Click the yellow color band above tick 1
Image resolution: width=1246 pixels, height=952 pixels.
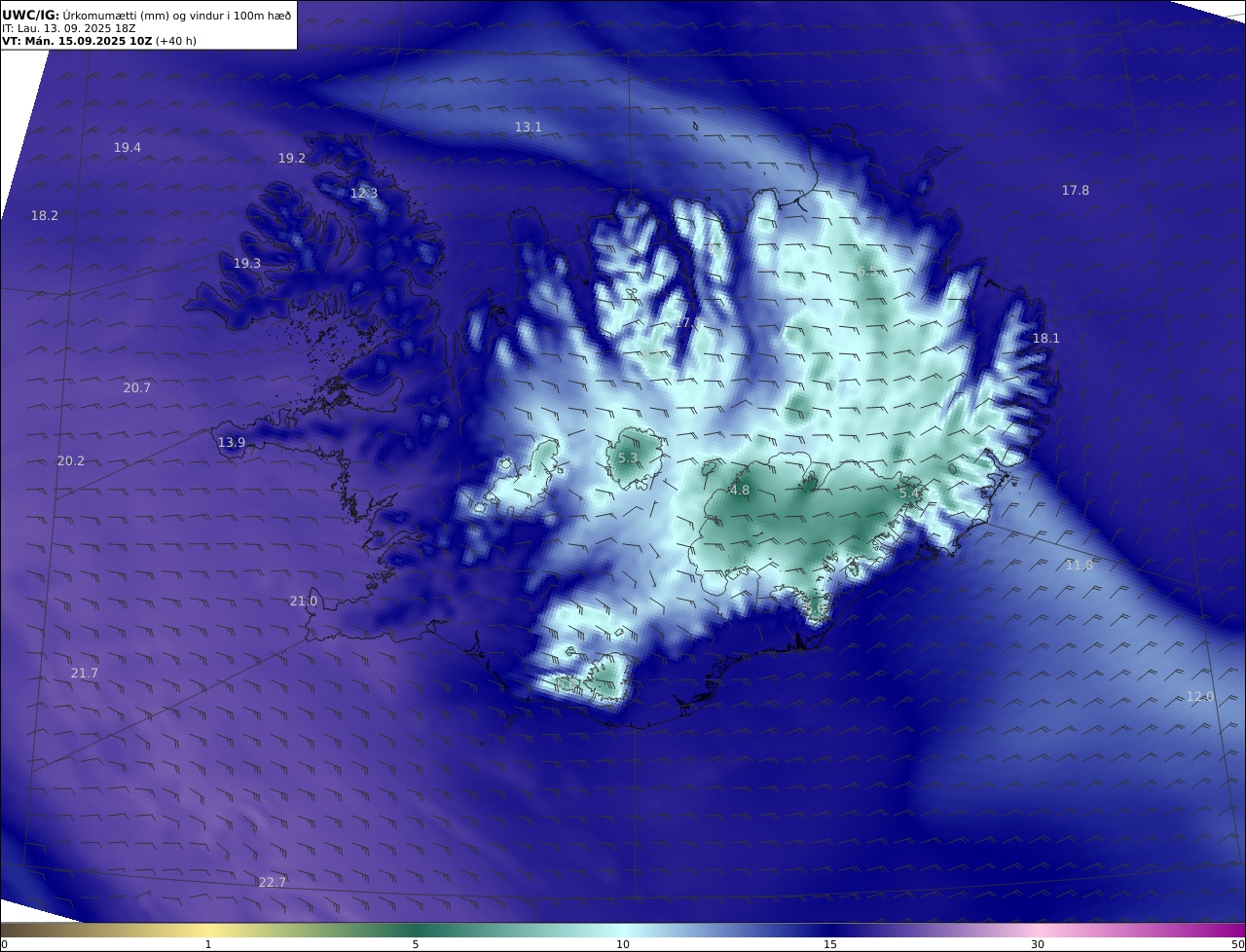coord(208,931)
